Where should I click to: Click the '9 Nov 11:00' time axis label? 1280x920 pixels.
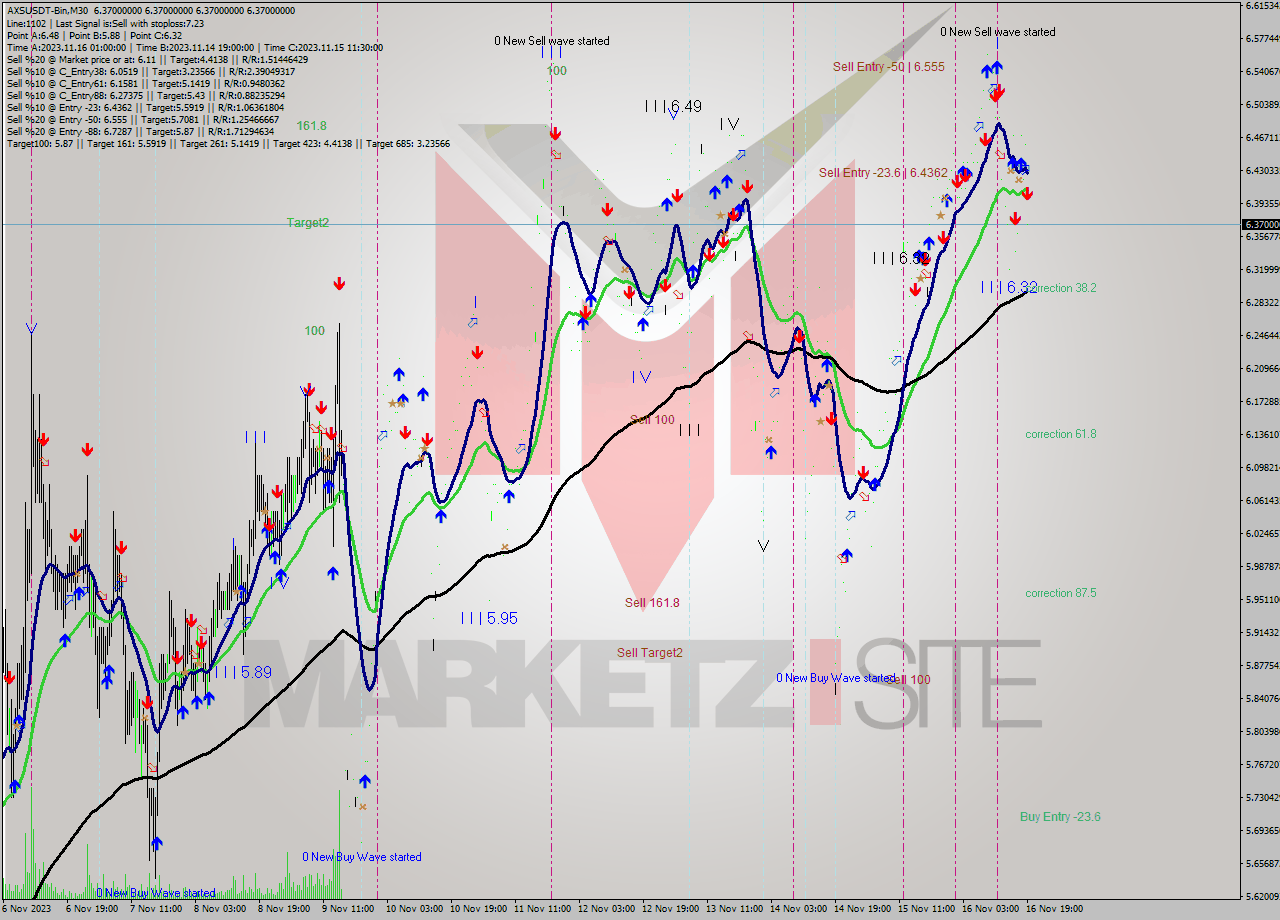point(348,909)
